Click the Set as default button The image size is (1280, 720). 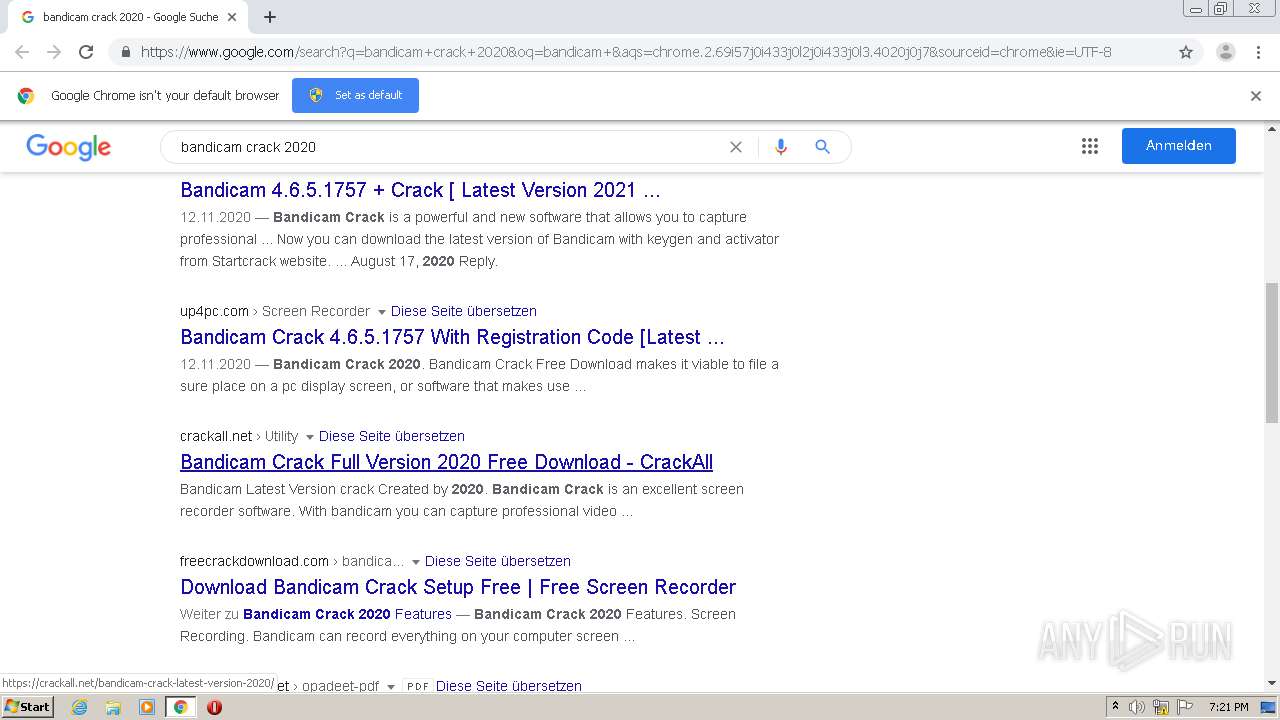(x=355, y=95)
